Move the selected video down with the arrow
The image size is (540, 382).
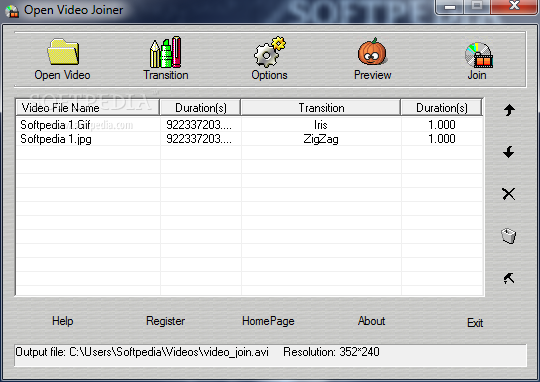pos(509,152)
